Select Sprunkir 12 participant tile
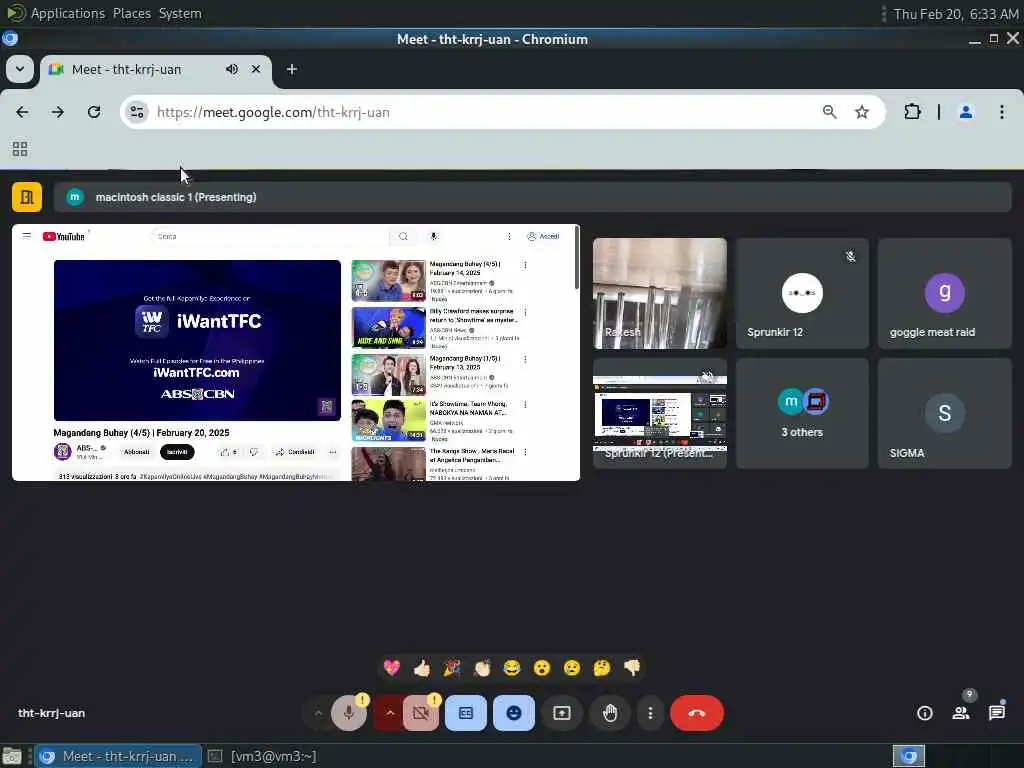1024x768 pixels. coord(802,293)
